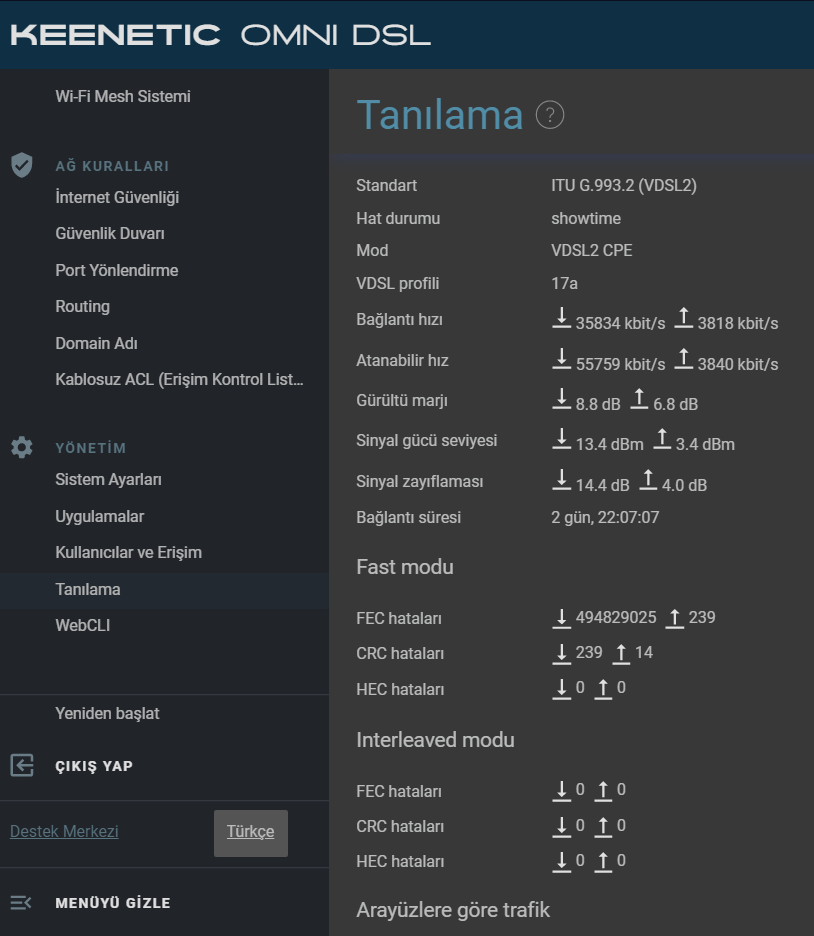Click the shield icon next to Ağ Kuralları
Screen dimensions: 814x936
click(22, 165)
